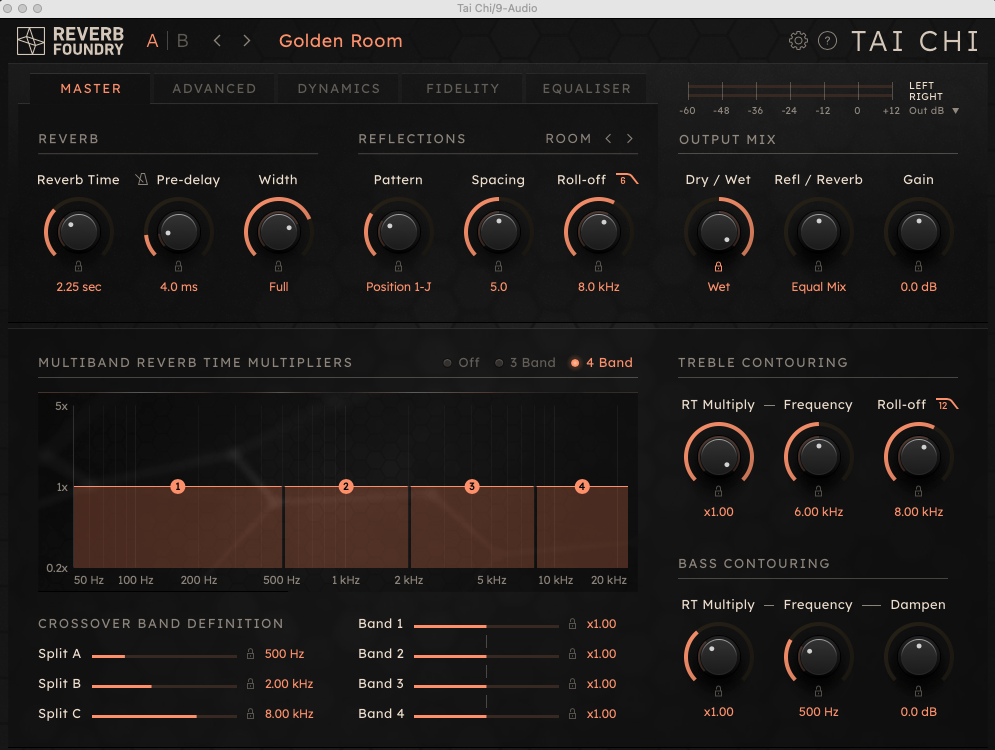Click the Full width value label
Viewport: 995px width, 750px height.
click(x=279, y=287)
